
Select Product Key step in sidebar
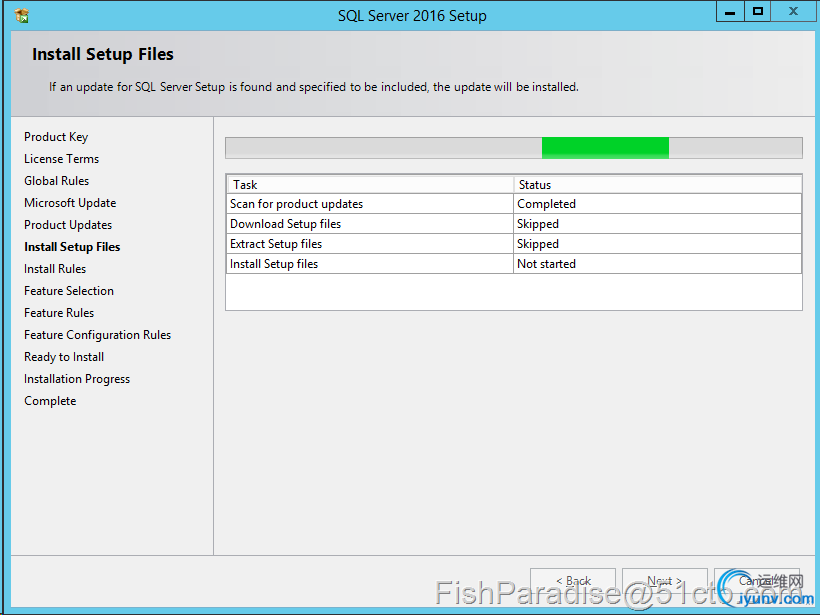[56, 137]
